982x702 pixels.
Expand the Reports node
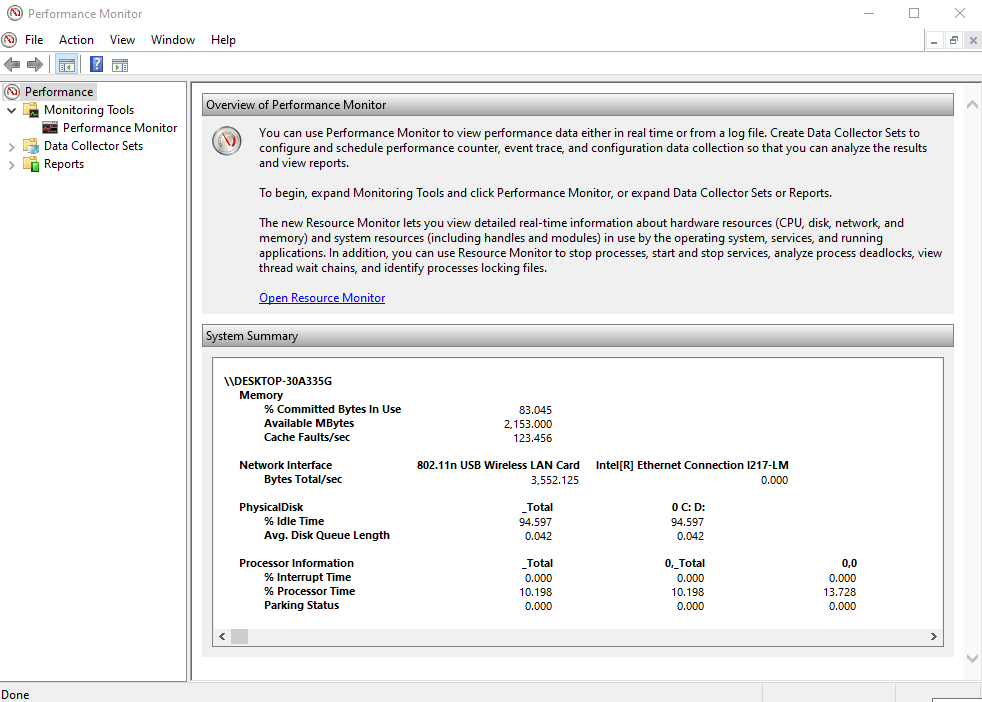10,163
